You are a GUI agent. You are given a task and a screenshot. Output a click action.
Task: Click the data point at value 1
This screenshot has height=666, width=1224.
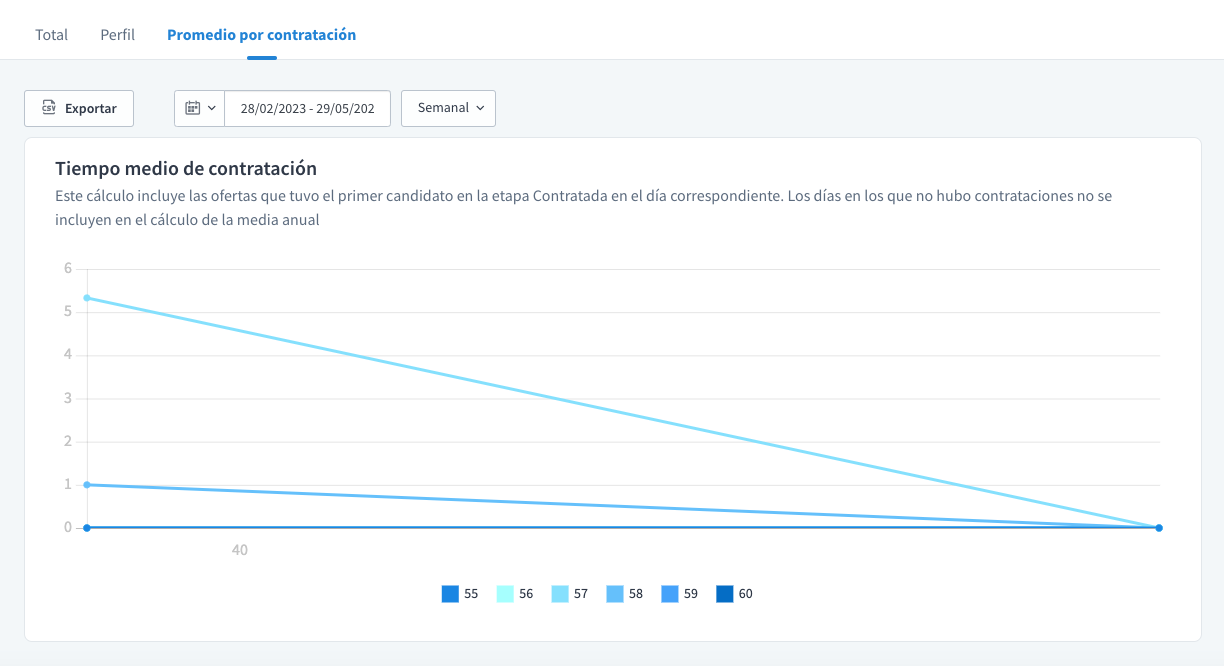pyautogui.click(x=87, y=485)
